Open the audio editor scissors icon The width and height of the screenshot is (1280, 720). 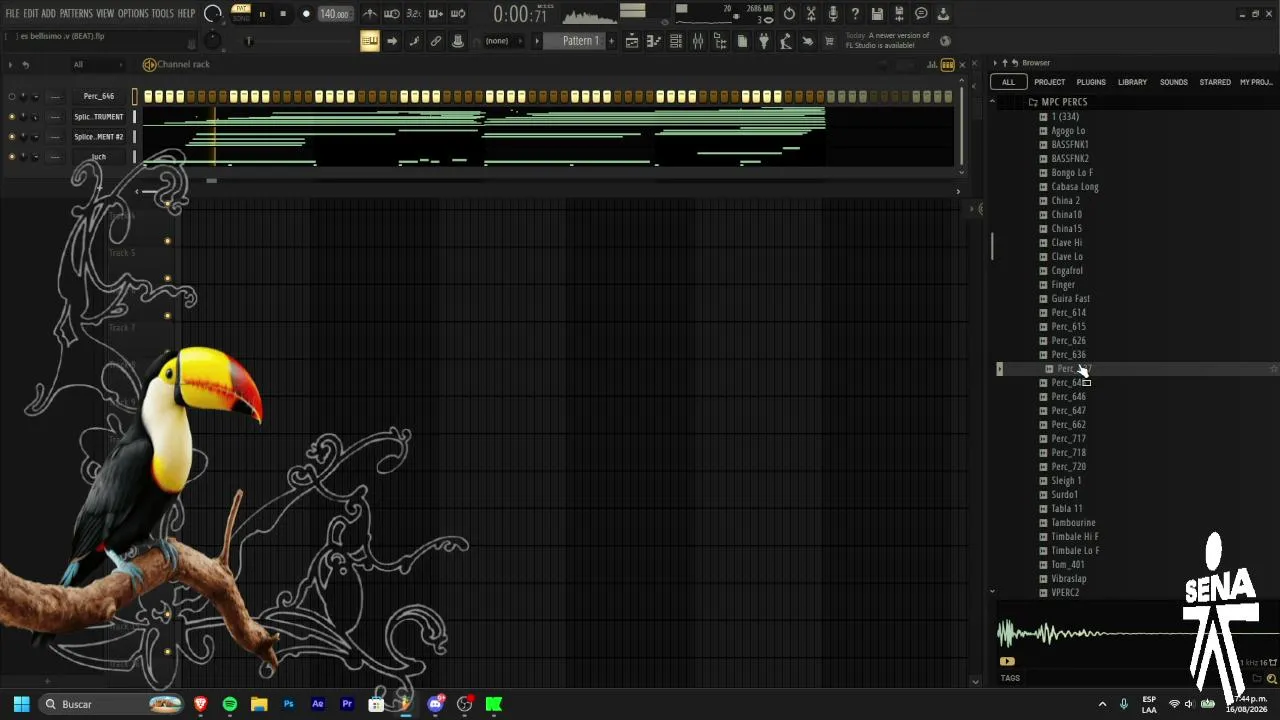[811, 14]
